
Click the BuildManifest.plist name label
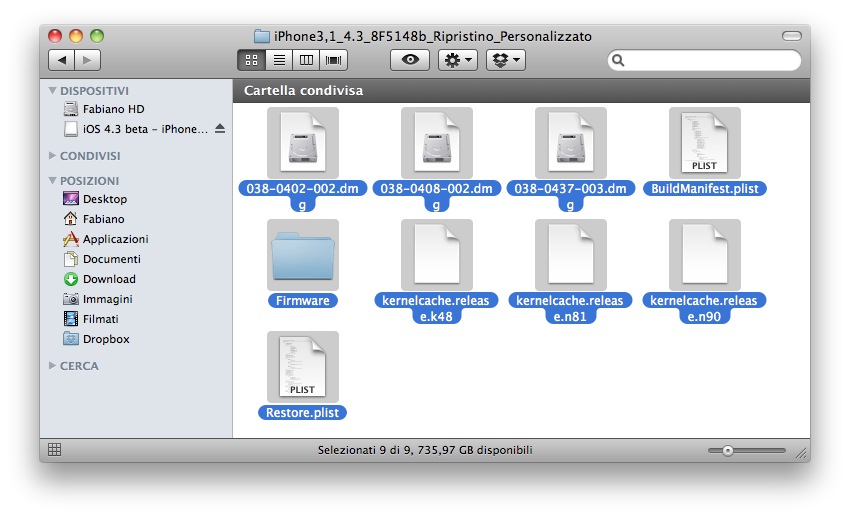[x=704, y=189]
